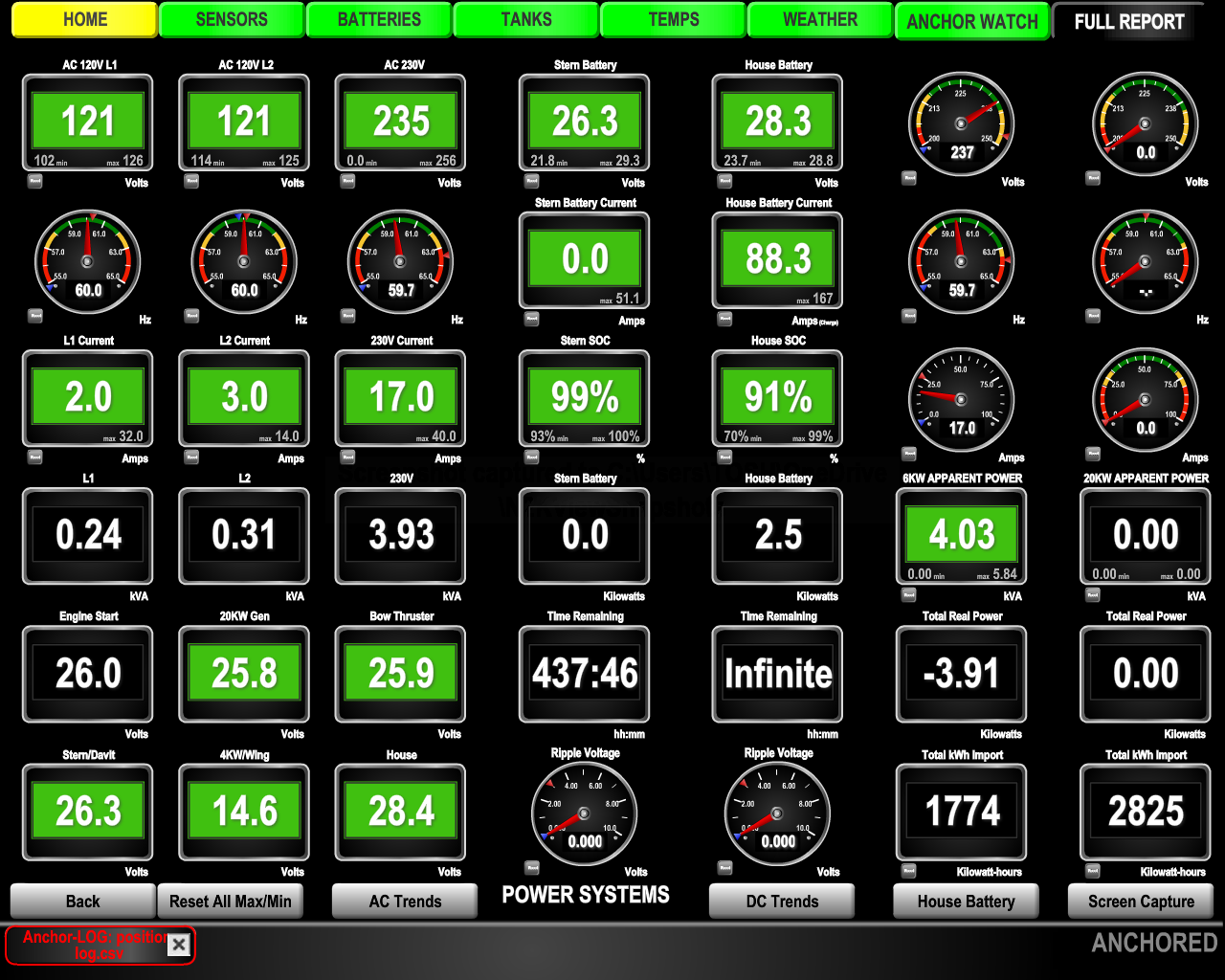Reset min/max on AC 230V volts

point(348,180)
